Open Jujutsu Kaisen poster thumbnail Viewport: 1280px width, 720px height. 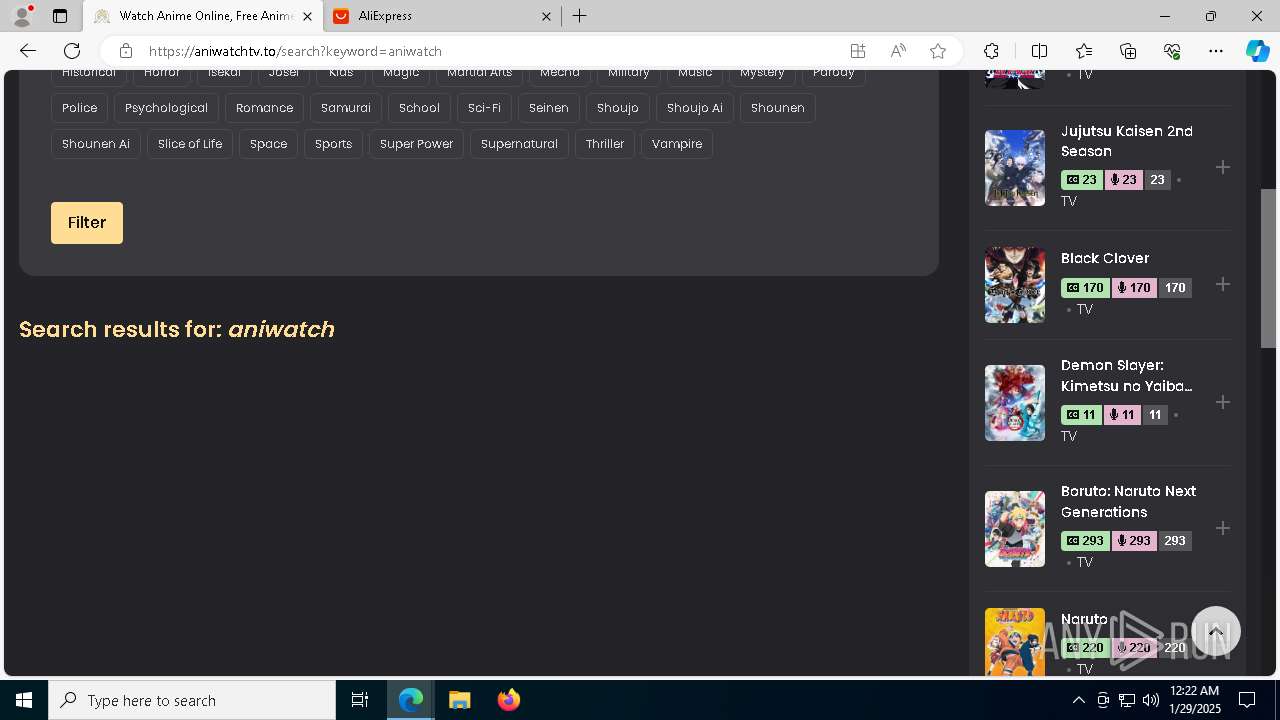click(x=1015, y=168)
